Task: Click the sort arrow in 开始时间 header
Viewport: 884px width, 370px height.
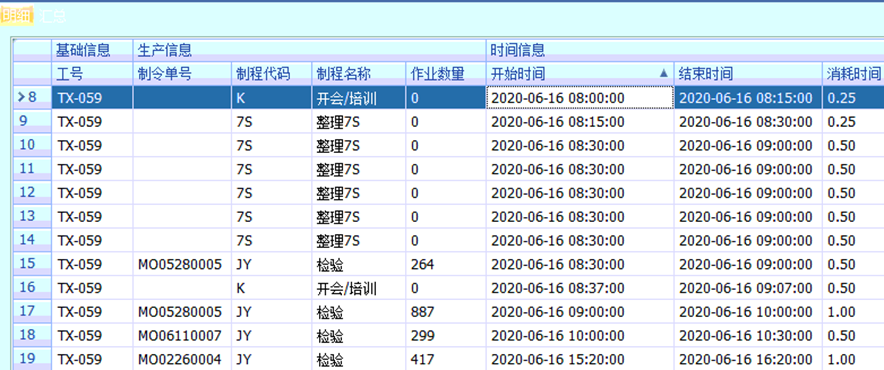Action: [x=664, y=73]
